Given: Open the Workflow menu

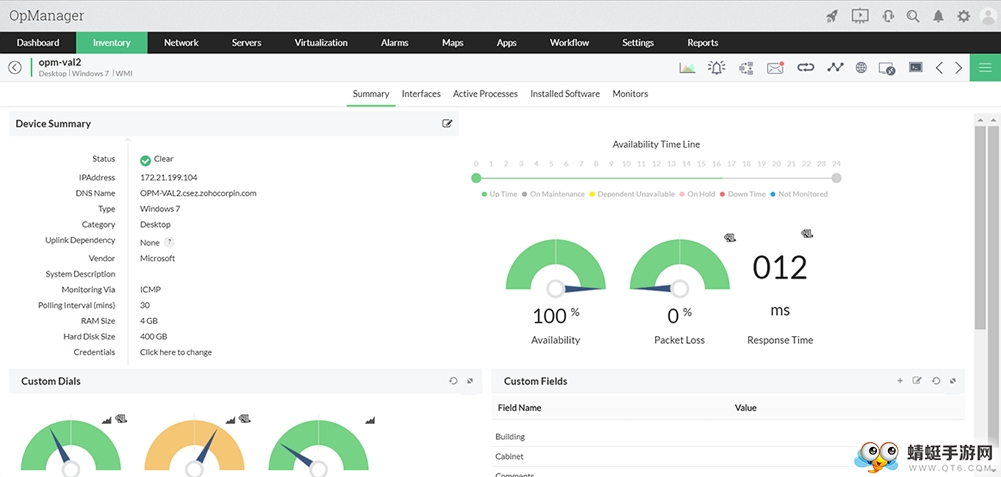Looking at the screenshot, I should [569, 43].
